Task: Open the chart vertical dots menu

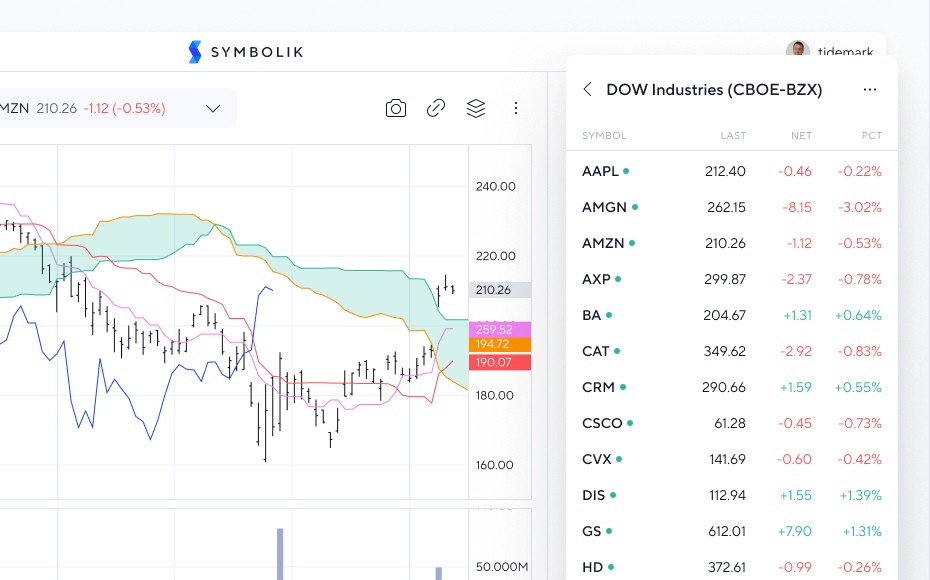Action: [516, 108]
